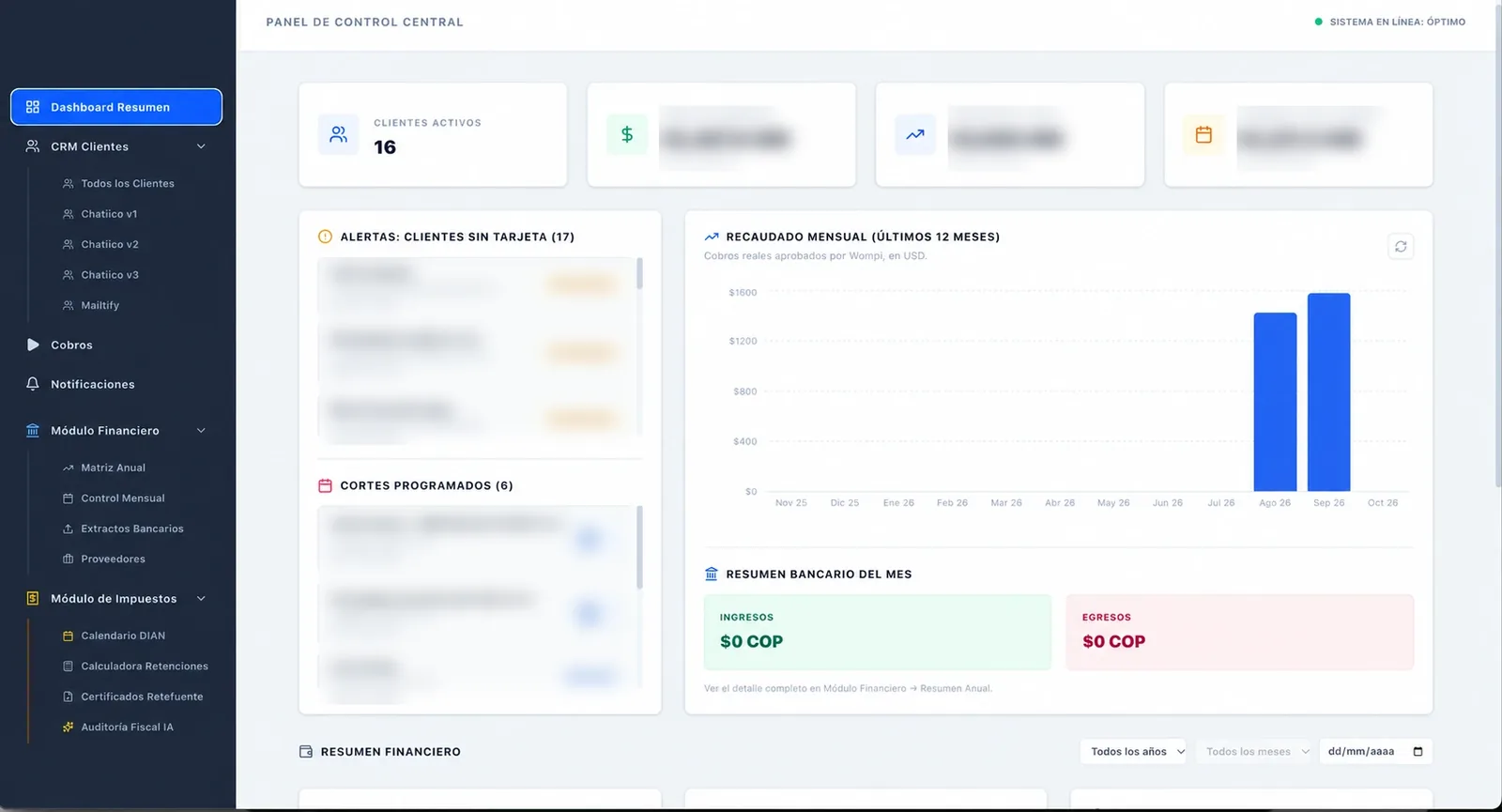Click the Módulo Financiero bank icon
Viewport: 1502px width, 812px height.
[33, 431]
